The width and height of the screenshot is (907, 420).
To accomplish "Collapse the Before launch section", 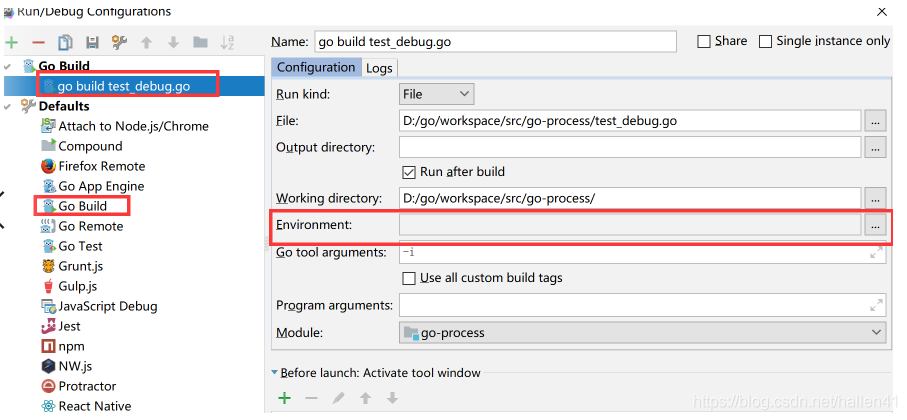I will click(275, 373).
